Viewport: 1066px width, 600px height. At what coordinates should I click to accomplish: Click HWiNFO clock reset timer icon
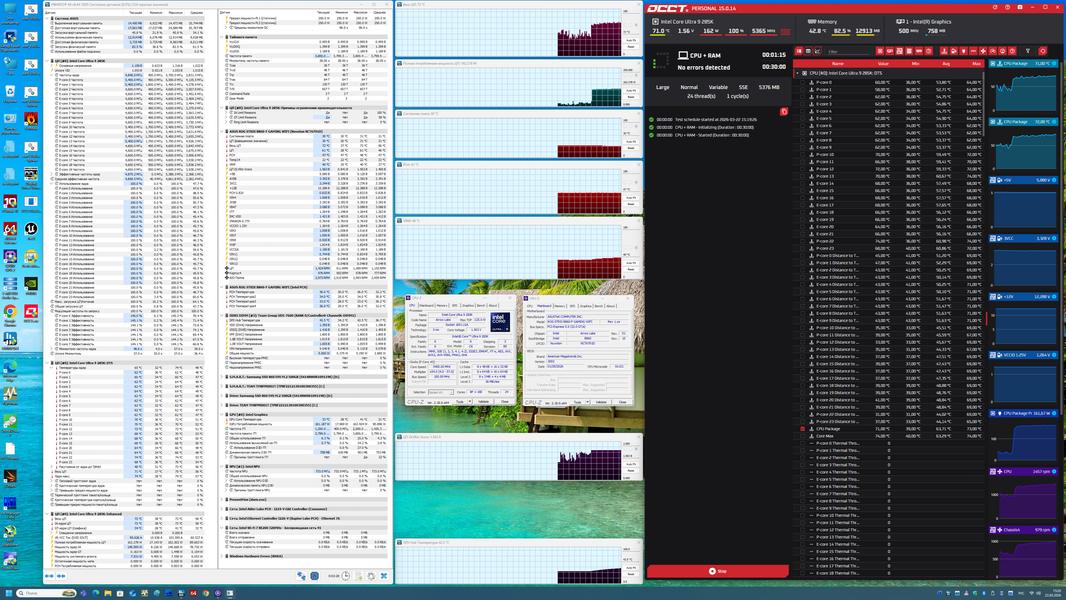[345, 576]
